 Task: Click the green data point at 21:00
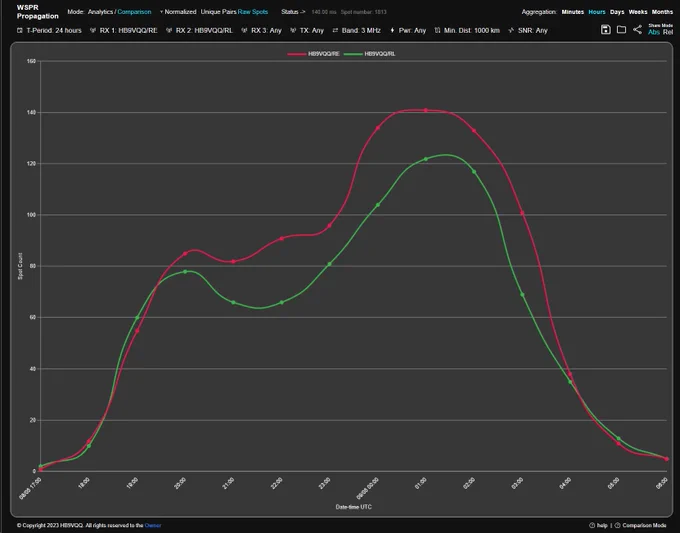coord(233,302)
